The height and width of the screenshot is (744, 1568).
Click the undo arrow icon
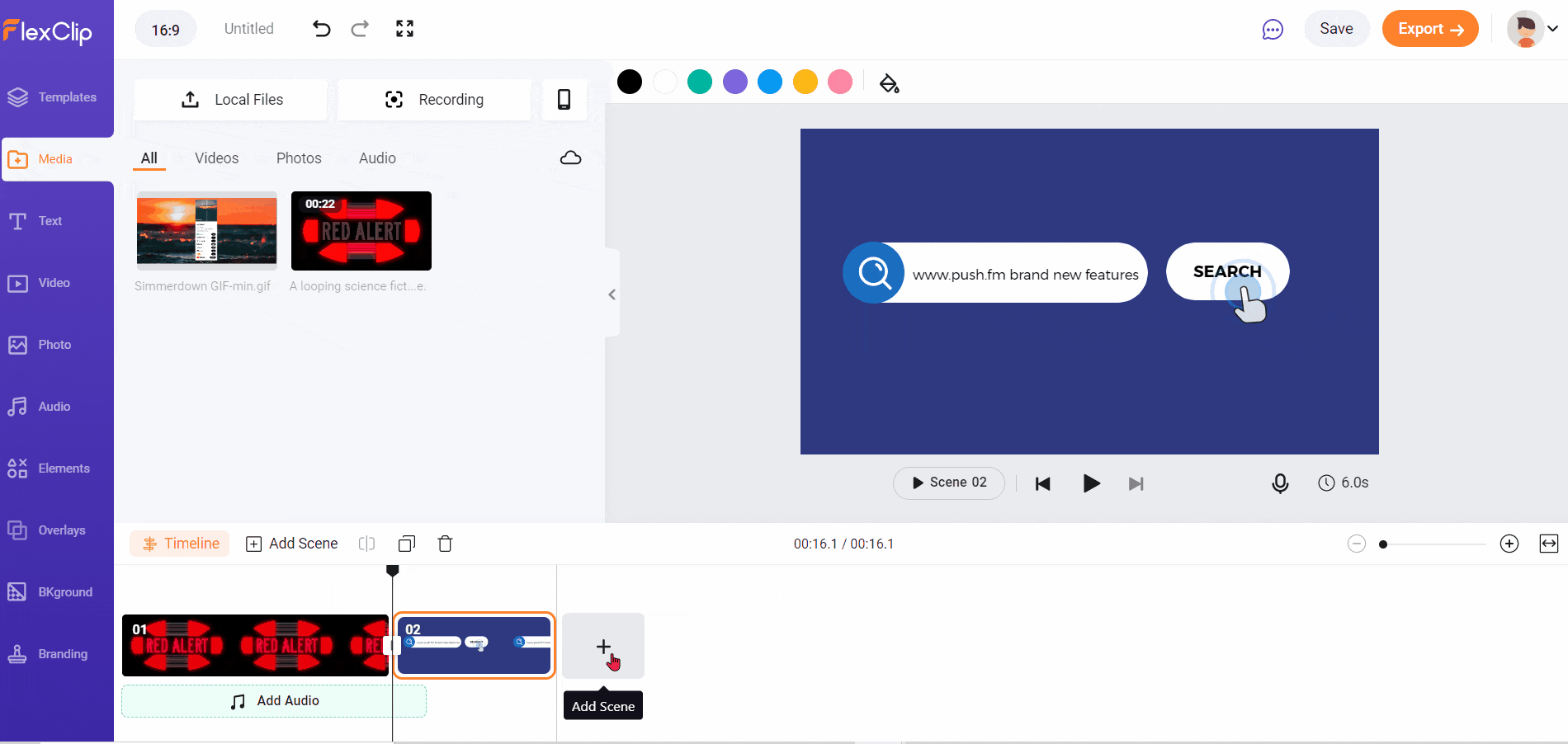pyautogui.click(x=322, y=29)
